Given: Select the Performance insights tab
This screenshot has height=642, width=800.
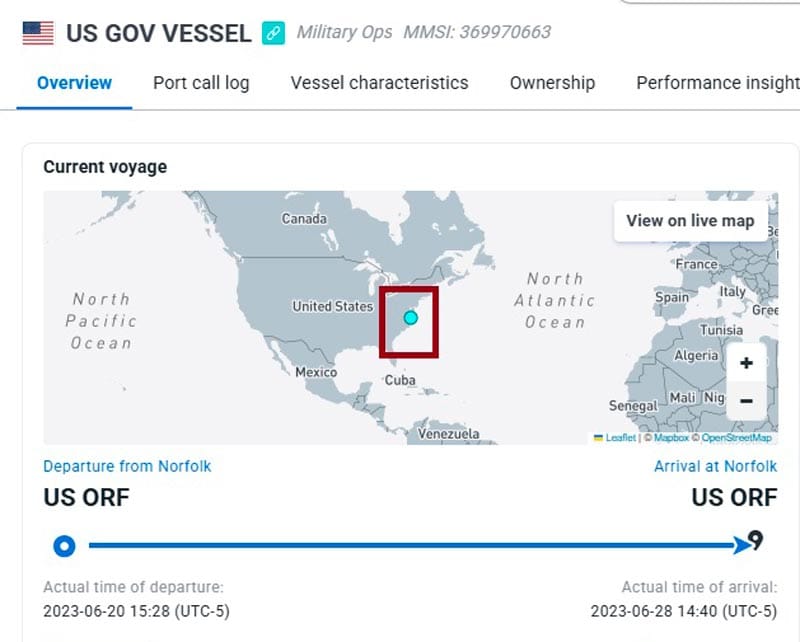Looking at the screenshot, I should click(x=717, y=83).
